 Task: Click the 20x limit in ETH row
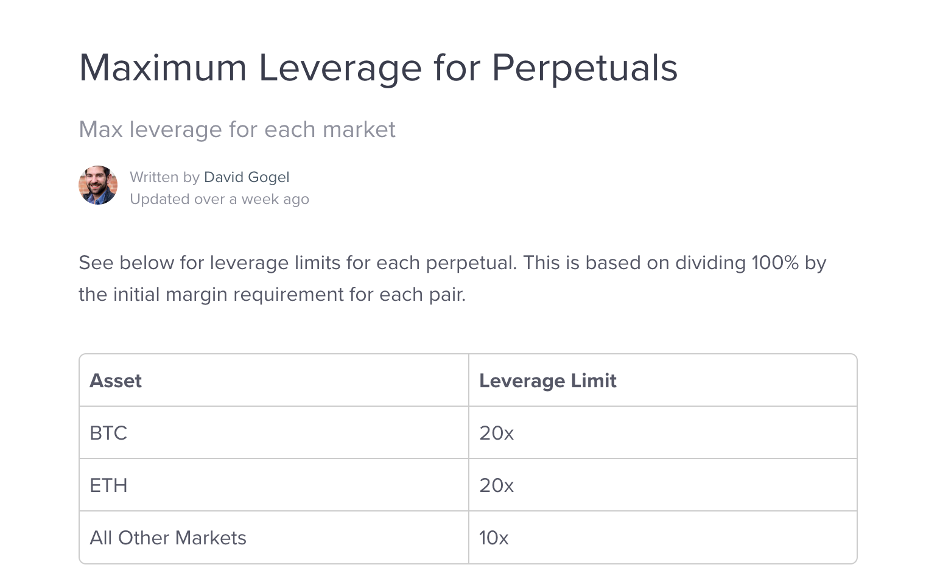496,485
